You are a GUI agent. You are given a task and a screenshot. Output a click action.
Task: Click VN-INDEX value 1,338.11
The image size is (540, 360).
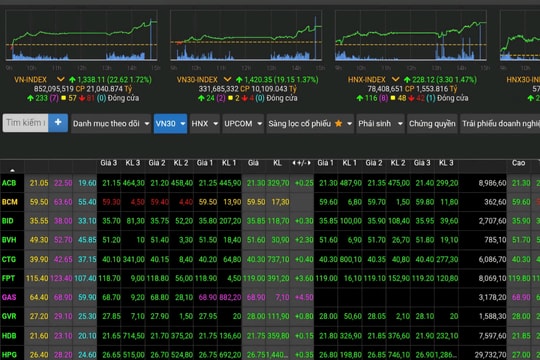(x=90, y=80)
